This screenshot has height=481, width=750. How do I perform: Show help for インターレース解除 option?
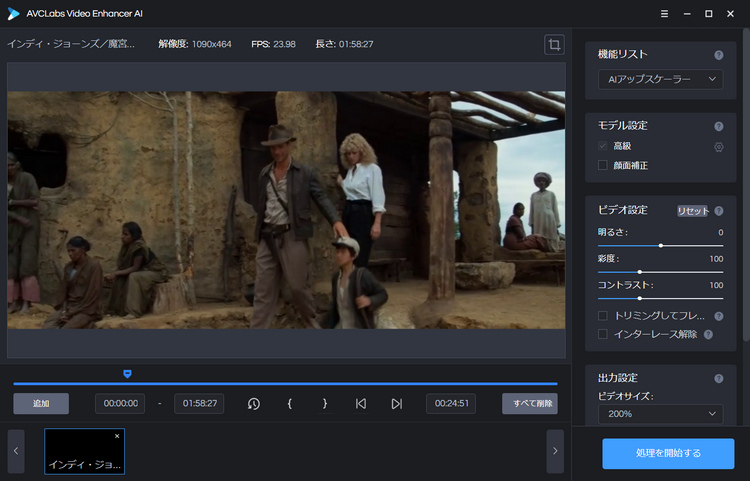(708, 335)
